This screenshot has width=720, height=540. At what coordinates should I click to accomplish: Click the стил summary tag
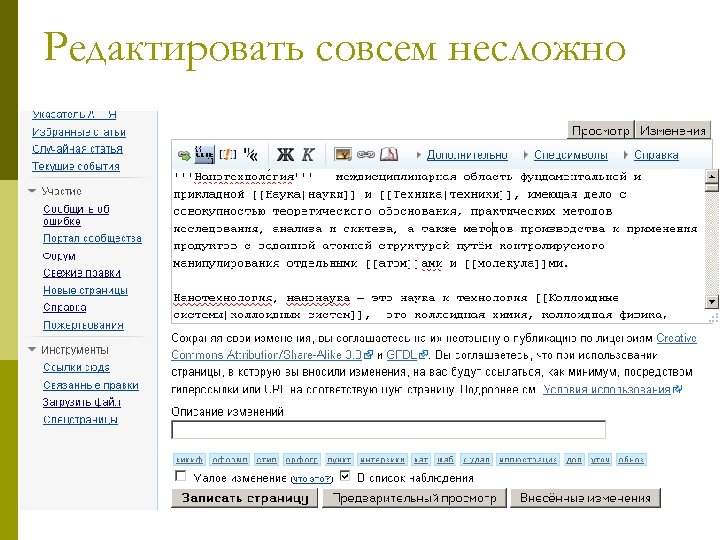[x=266, y=459]
